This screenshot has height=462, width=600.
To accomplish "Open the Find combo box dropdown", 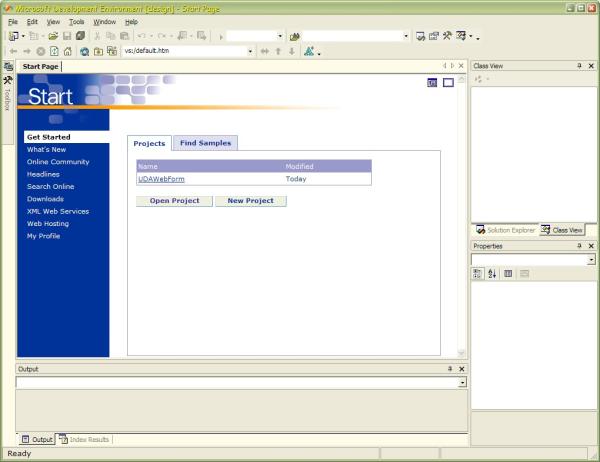I will (x=406, y=36).
